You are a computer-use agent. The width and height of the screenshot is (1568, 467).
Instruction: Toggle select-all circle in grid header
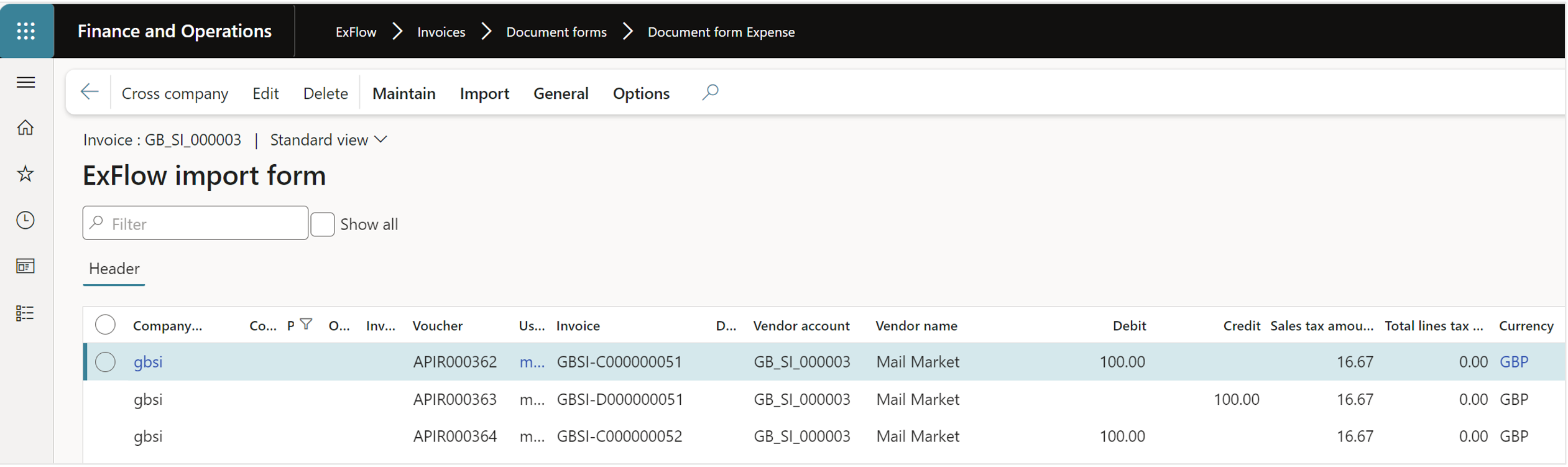click(105, 325)
